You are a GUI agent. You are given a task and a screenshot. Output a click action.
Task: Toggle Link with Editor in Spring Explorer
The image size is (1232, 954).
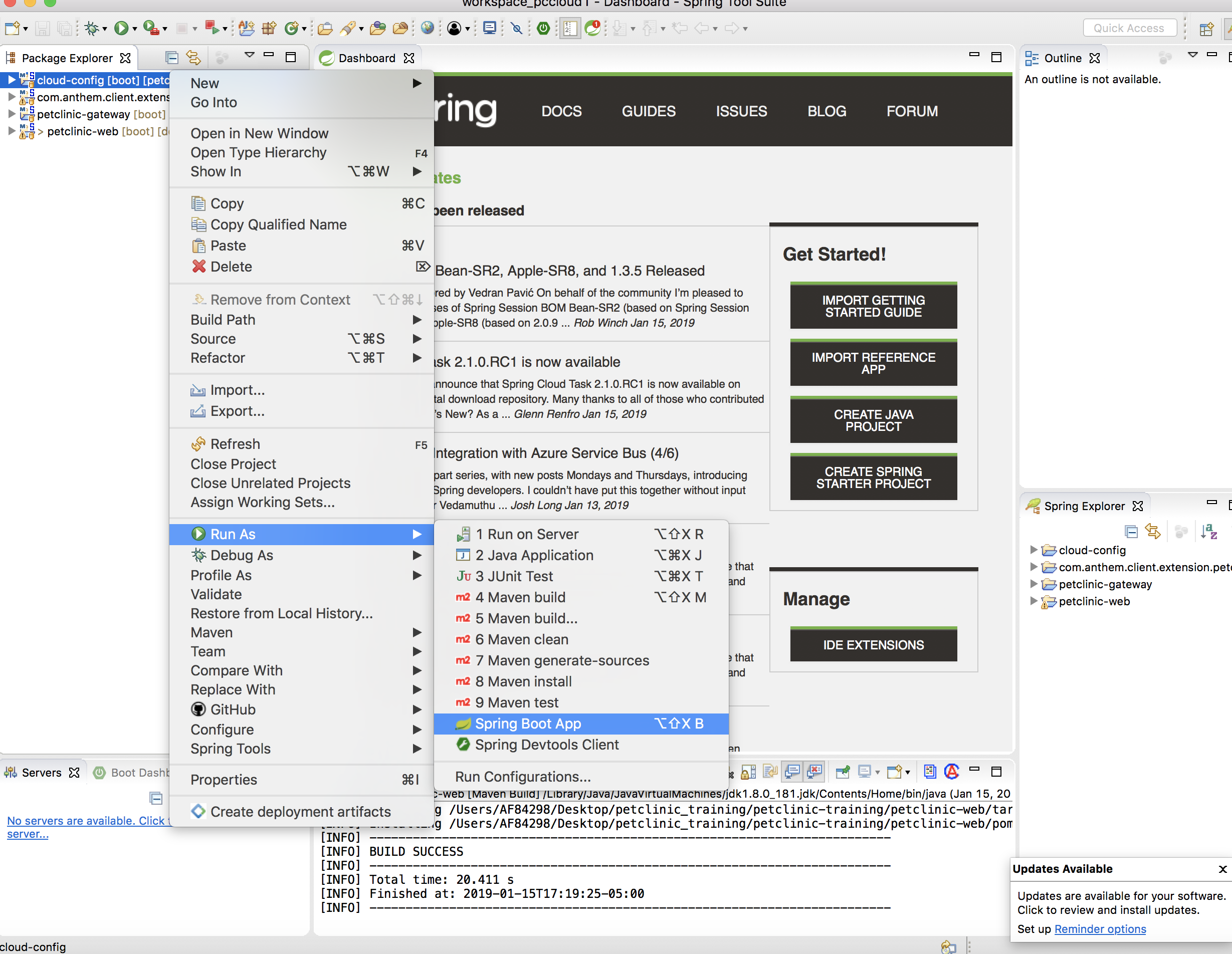click(x=1152, y=531)
